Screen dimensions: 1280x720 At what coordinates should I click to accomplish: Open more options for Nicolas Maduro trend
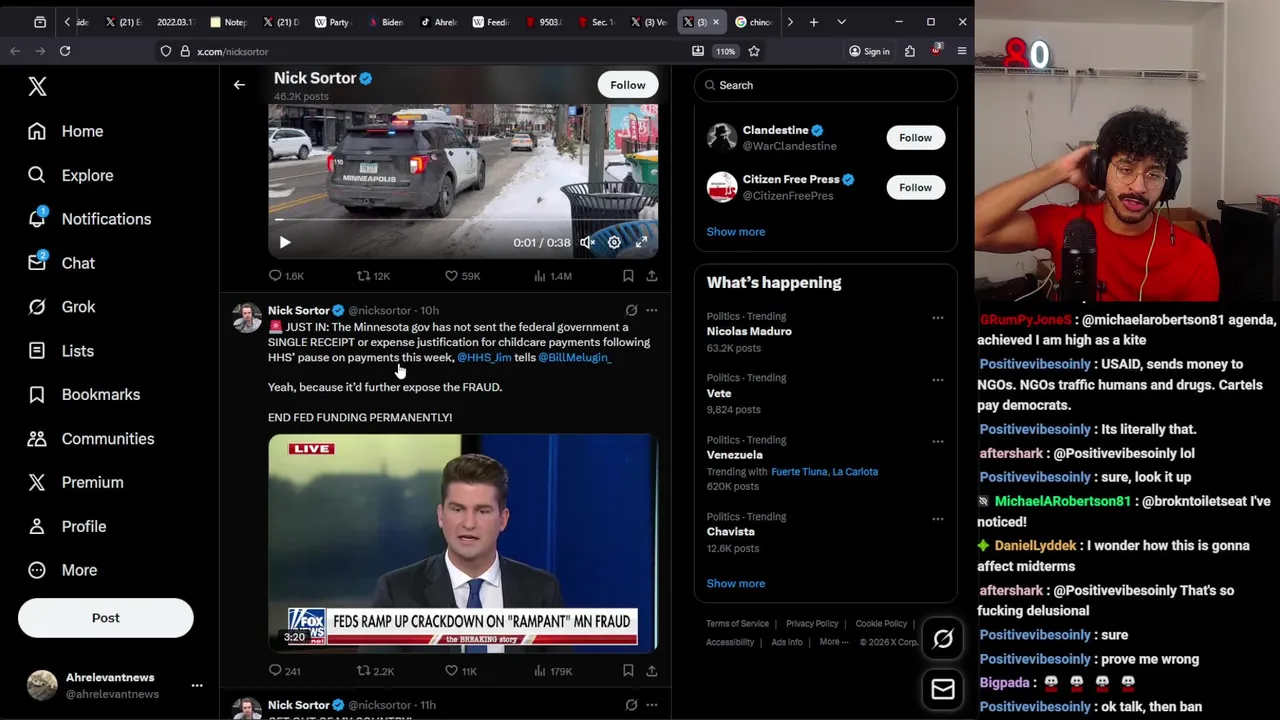point(938,318)
